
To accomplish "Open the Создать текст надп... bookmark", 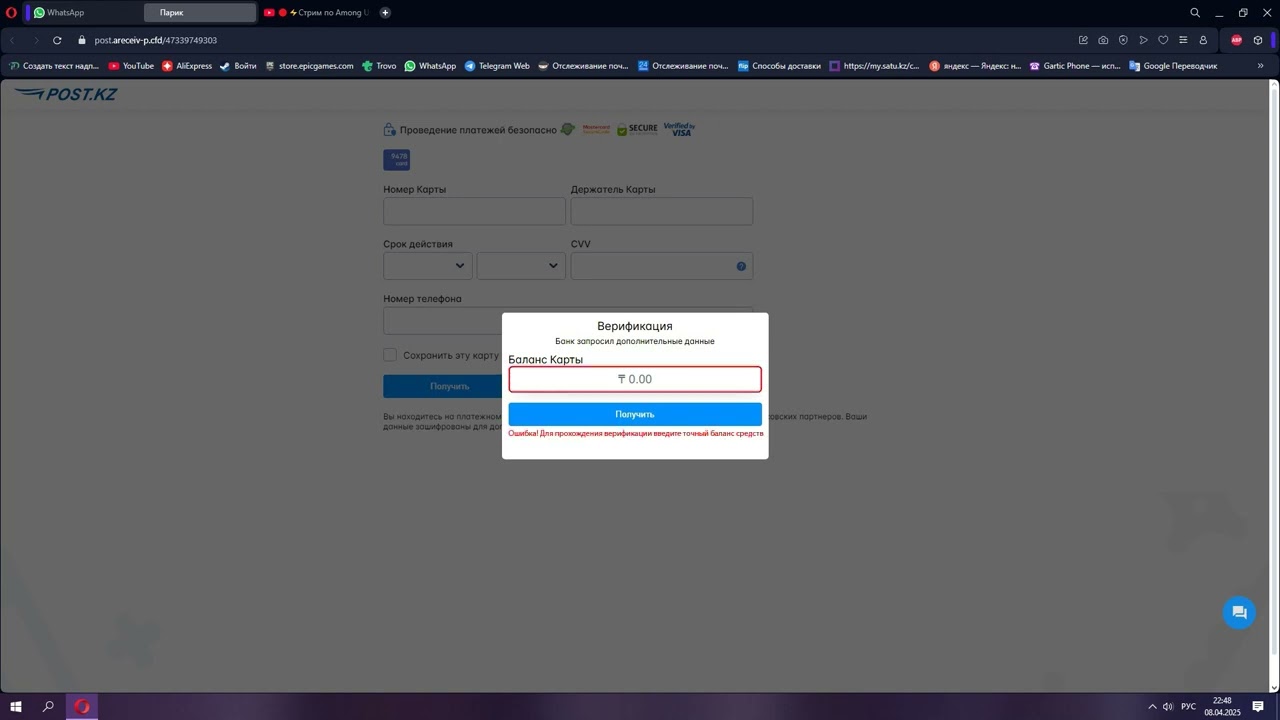I will [x=54, y=66].
